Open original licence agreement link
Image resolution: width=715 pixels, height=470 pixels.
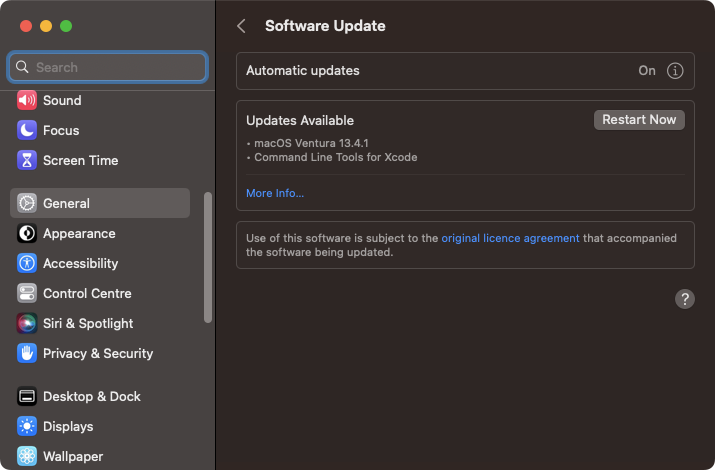[510, 238]
